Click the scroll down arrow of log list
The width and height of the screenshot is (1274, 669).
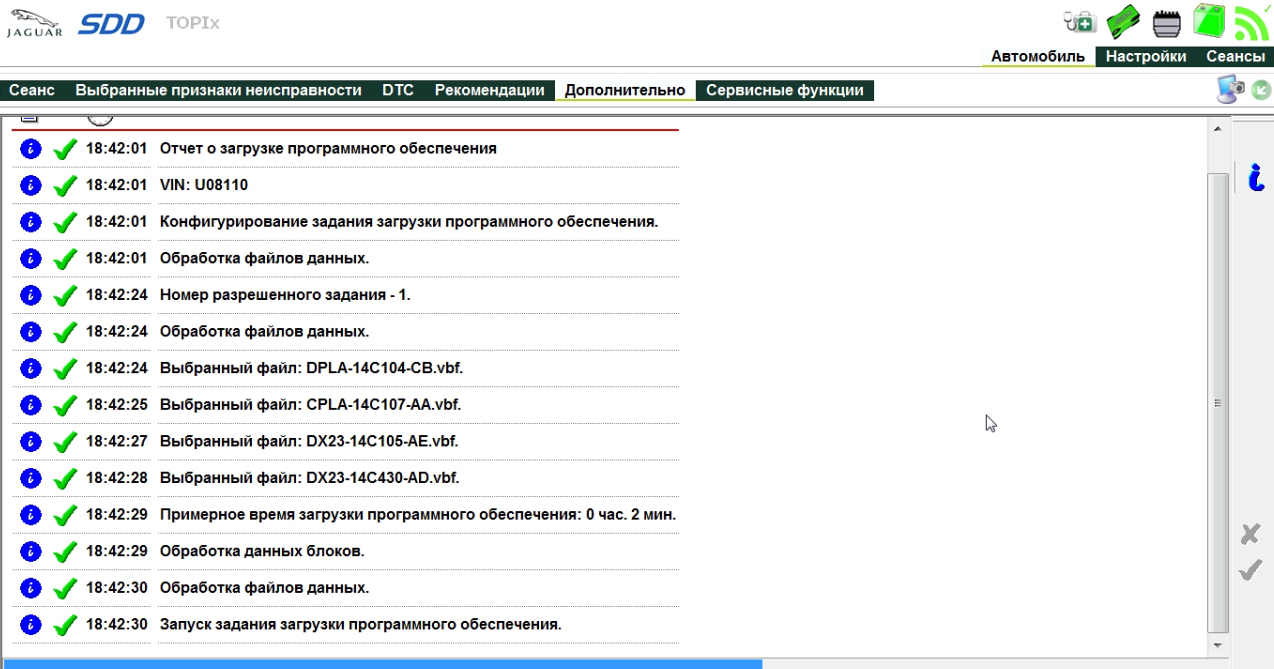(1217, 646)
